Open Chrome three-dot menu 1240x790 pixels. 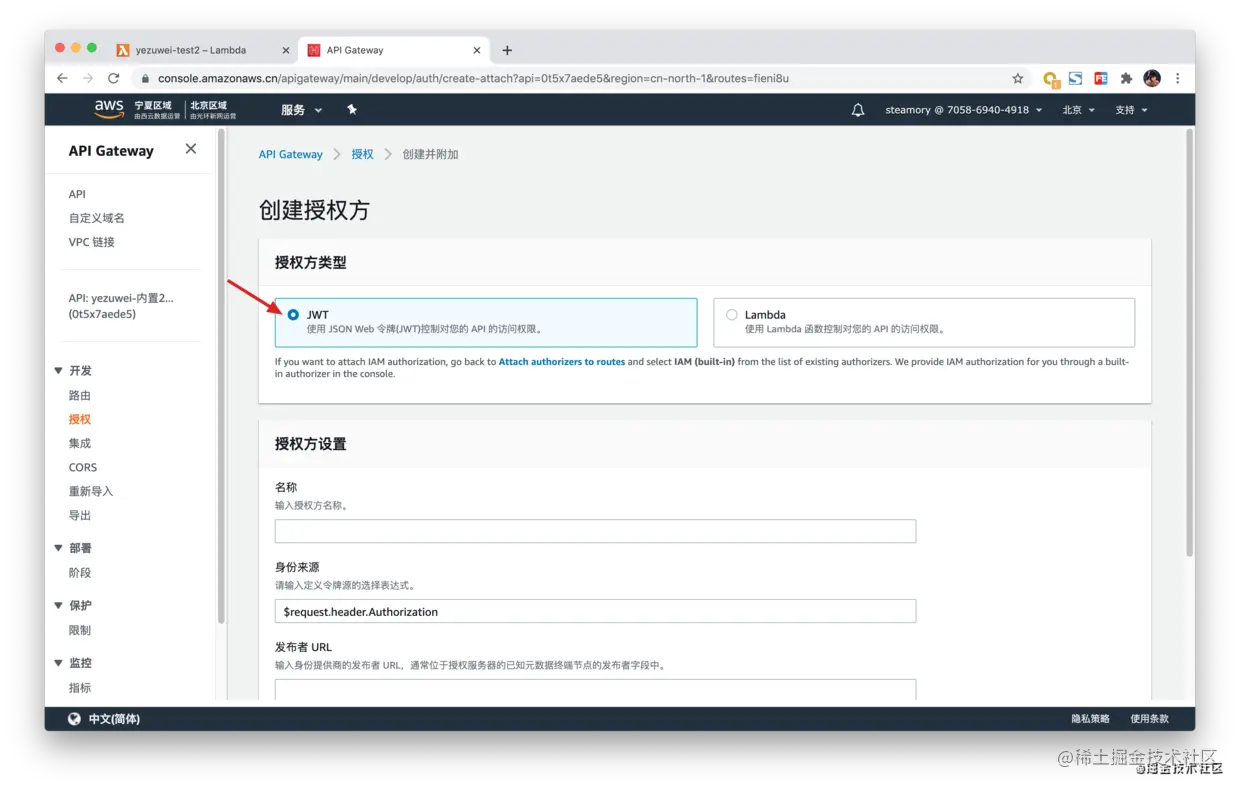coord(1178,78)
